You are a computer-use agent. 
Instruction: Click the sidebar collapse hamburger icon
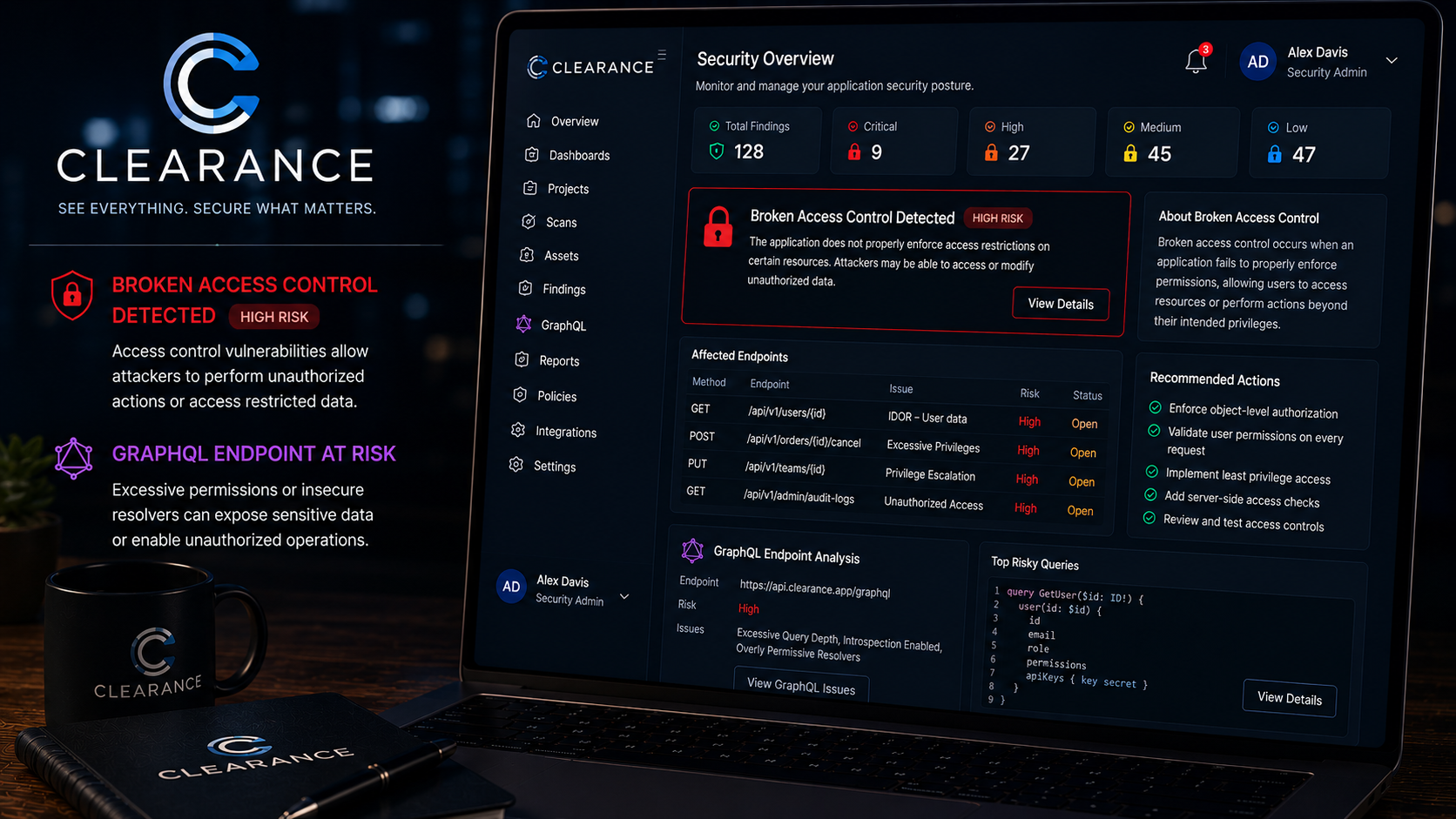[x=662, y=54]
